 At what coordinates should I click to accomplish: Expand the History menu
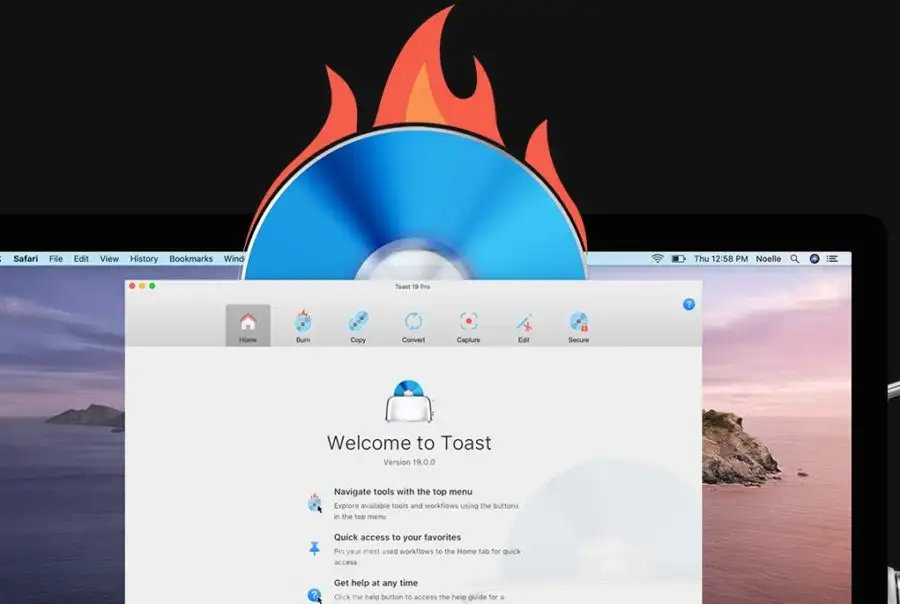(x=144, y=259)
